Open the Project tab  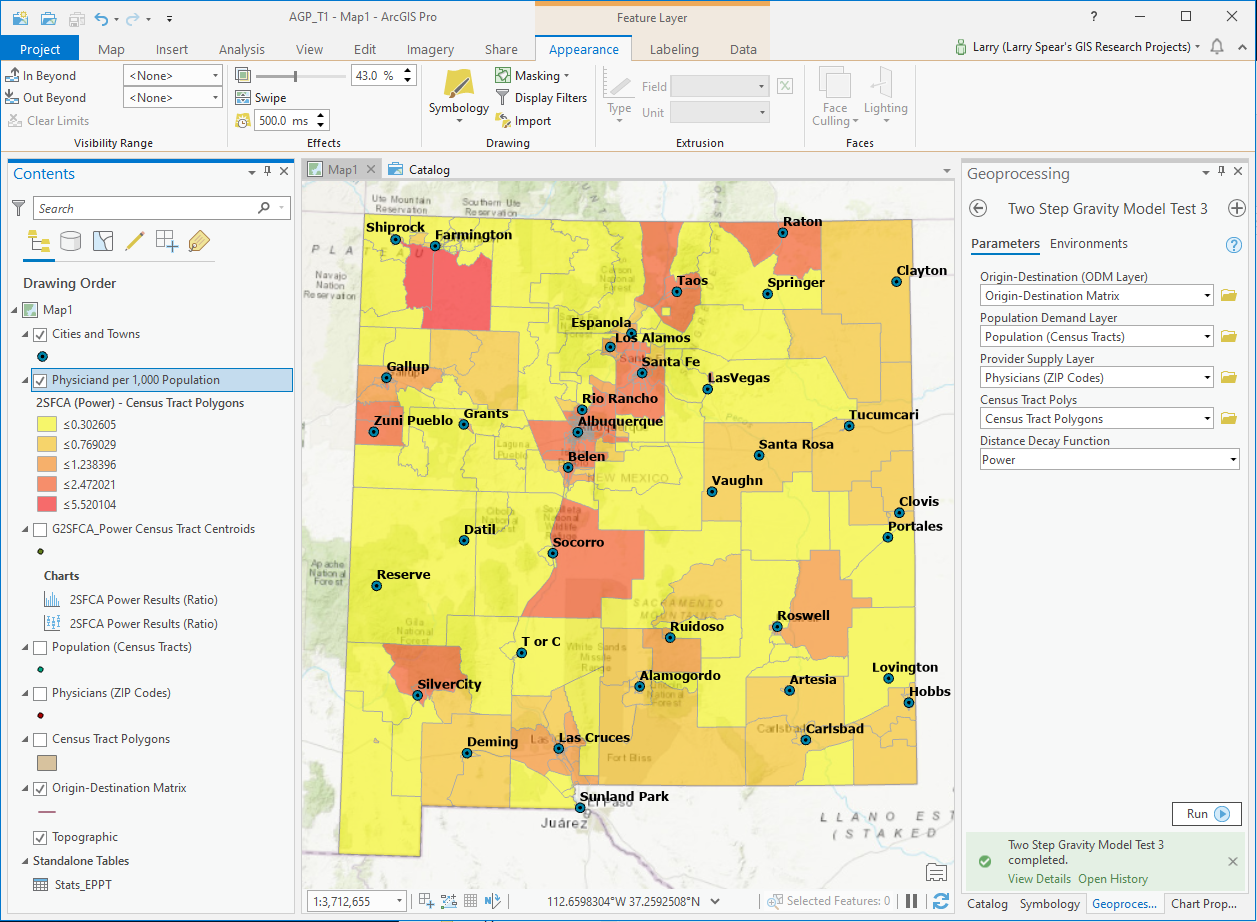[40, 49]
